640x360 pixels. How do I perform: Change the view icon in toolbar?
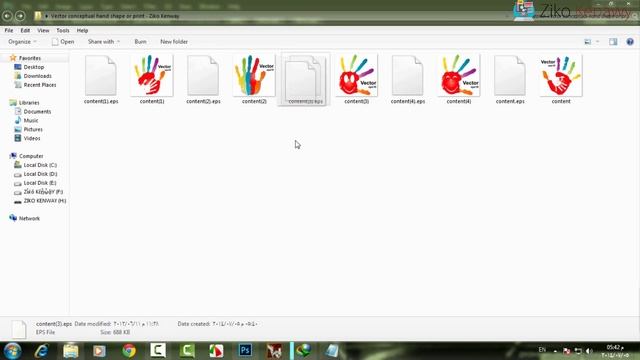[x=588, y=42]
